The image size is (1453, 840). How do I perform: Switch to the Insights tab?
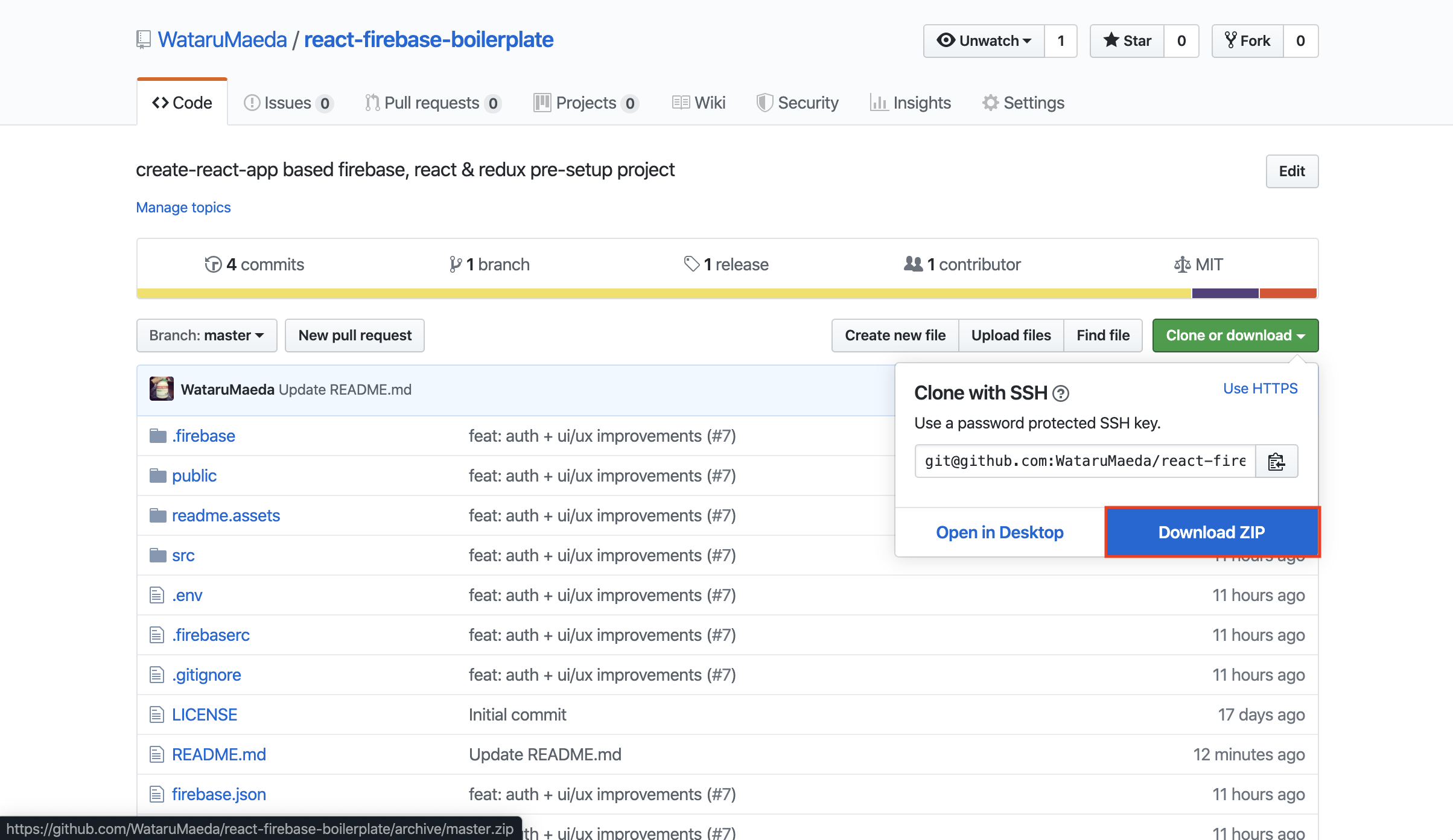pos(911,103)
